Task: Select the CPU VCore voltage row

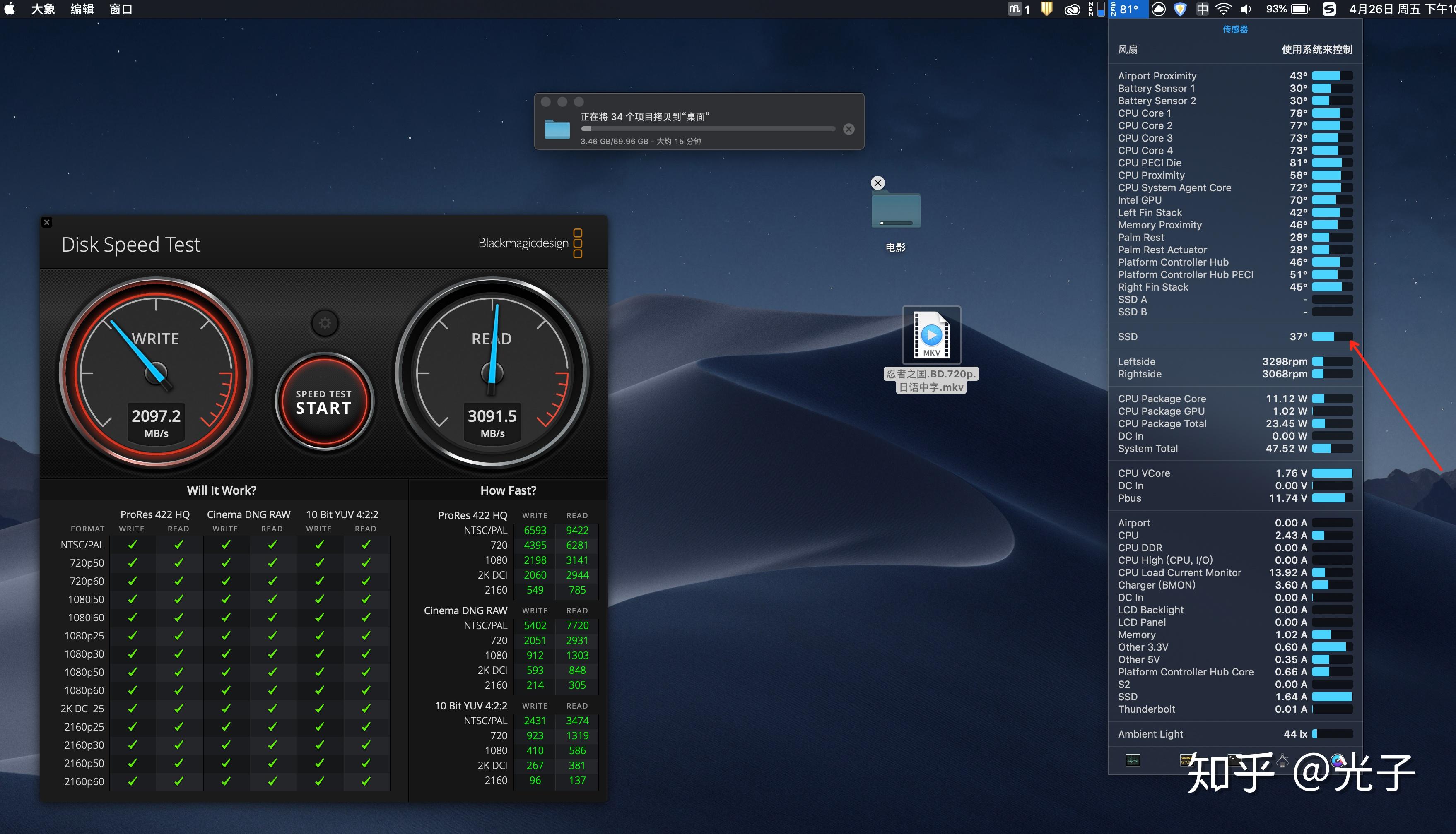Action: pyautogui.click(x=1235, y=473)
